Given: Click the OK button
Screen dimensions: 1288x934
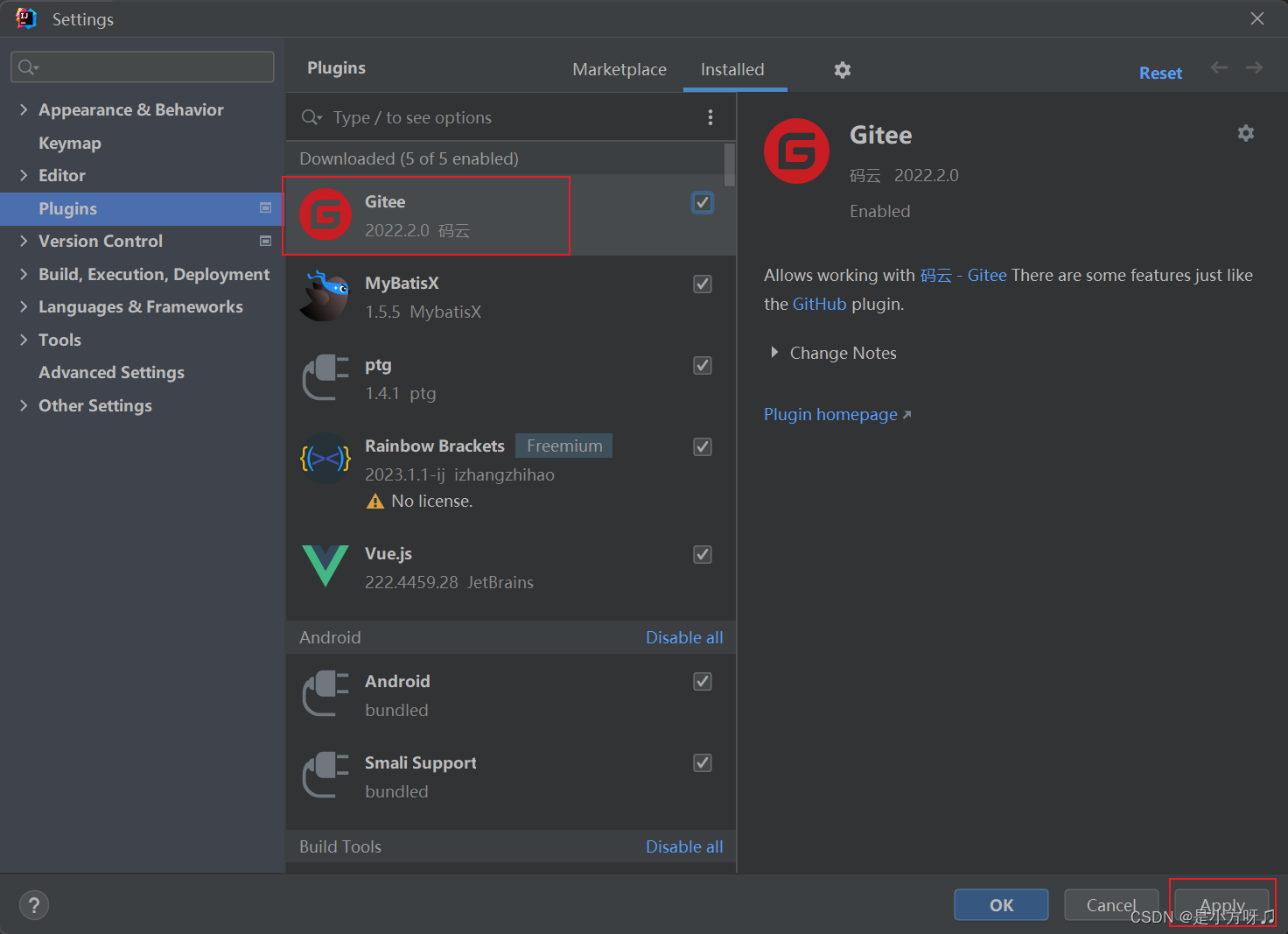Looking at the screenshot, I should pos(1001,905).
